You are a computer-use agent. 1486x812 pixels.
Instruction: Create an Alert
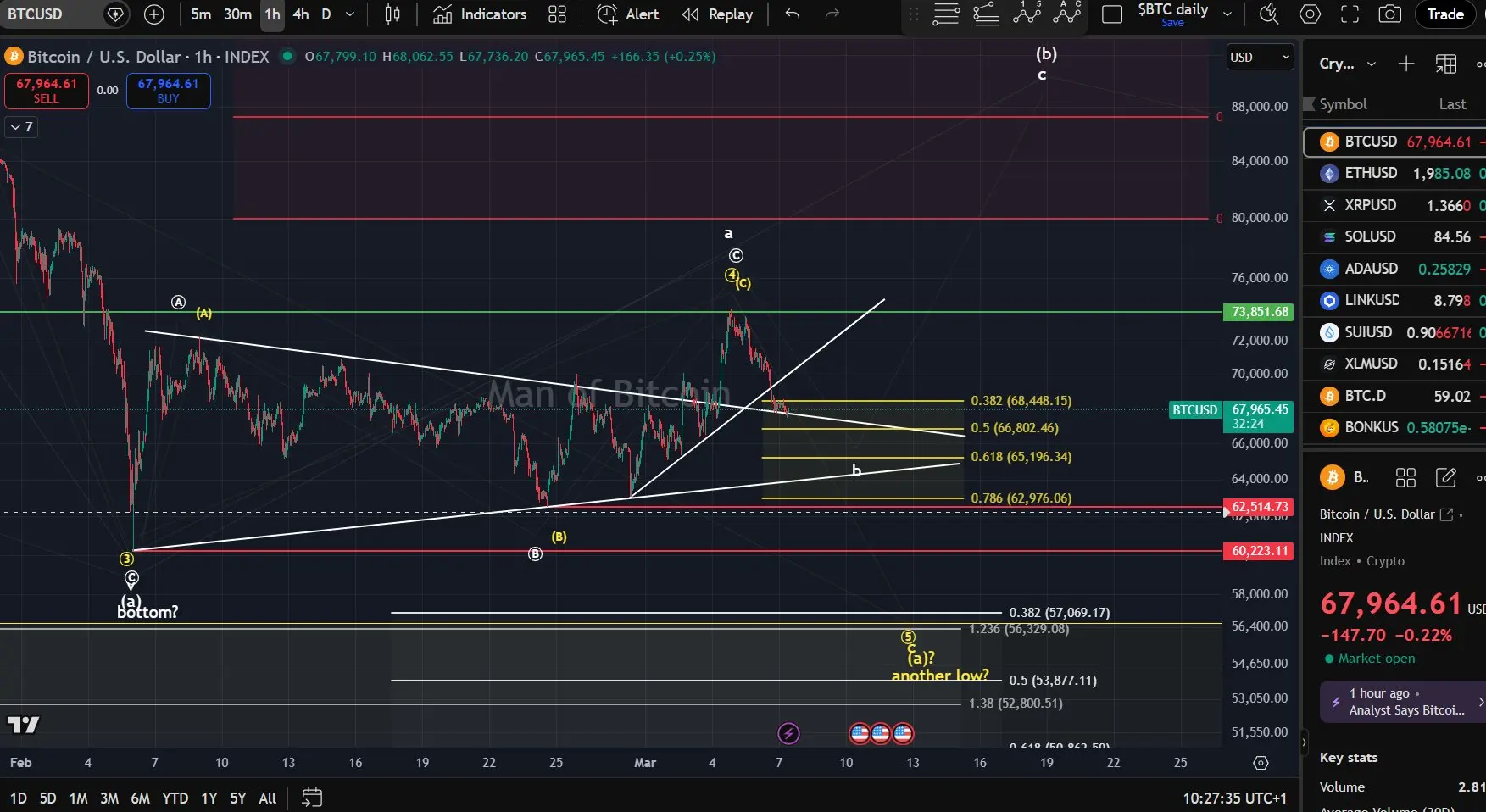tap(628, 14)
